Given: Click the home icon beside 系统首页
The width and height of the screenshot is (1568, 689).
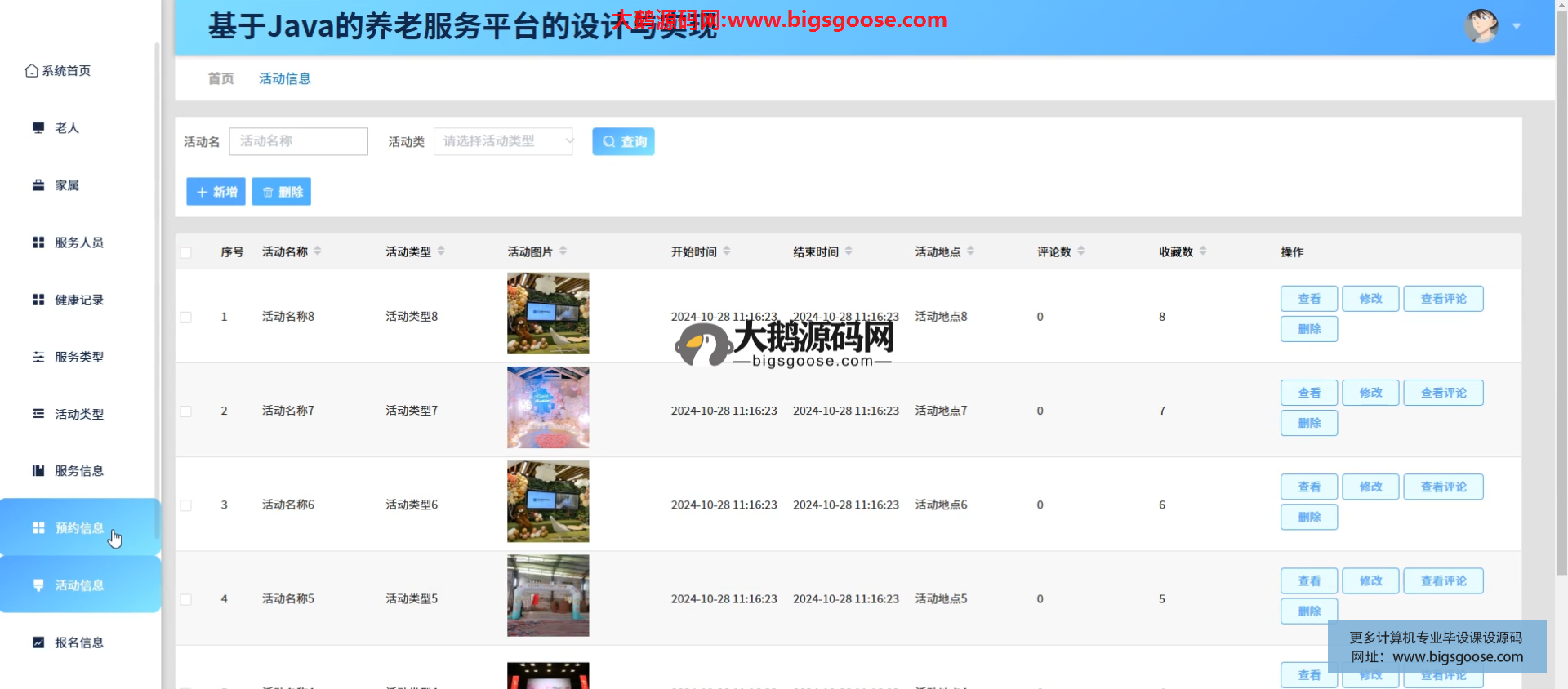Looking at the screenshot, I should click(x=31, y=71).
